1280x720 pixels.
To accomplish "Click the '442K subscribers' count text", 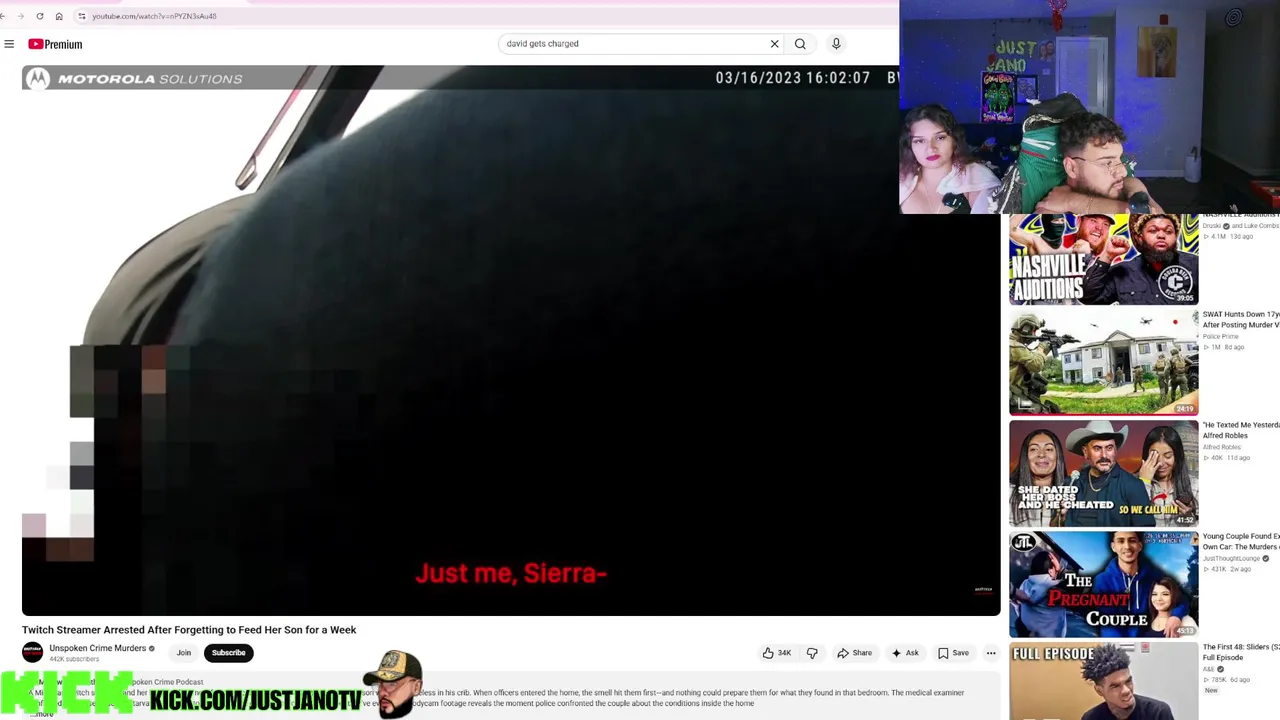I will coord(74,659).
